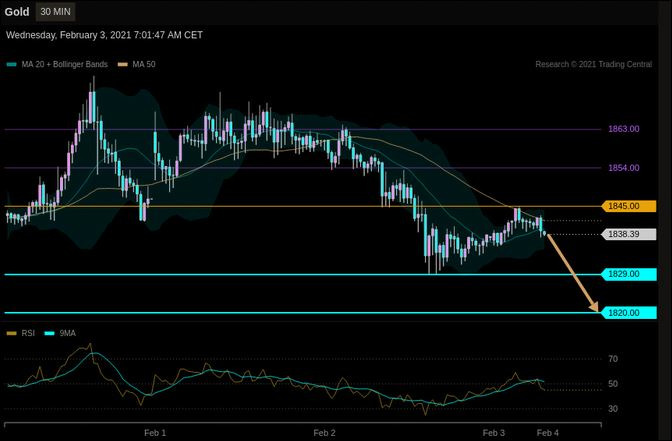Select the 1838.39 current price tag
The width and height of the screenshot is (672, 441).
[629, 234]
